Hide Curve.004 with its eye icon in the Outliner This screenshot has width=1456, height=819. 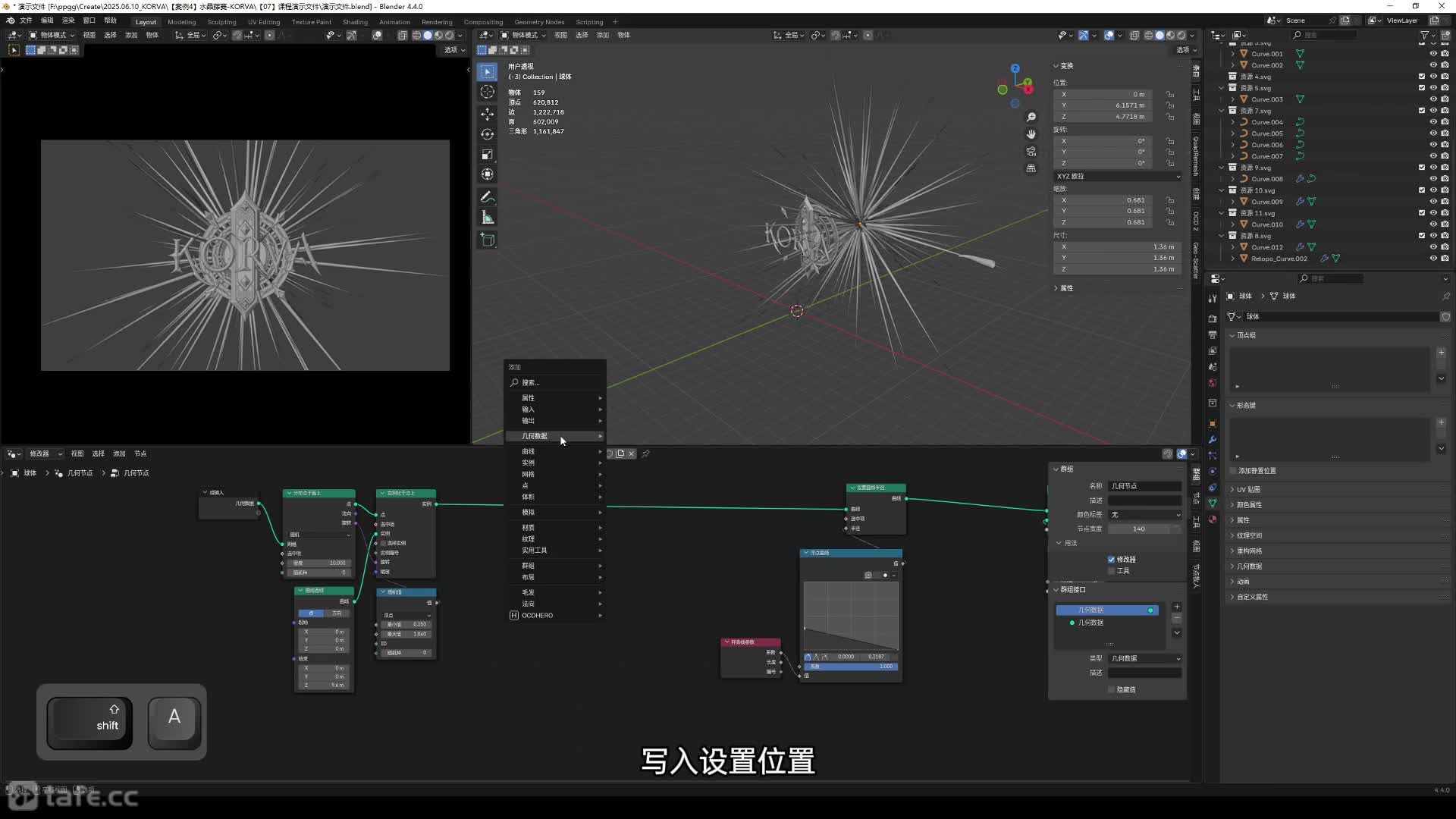coord(1433,122)
